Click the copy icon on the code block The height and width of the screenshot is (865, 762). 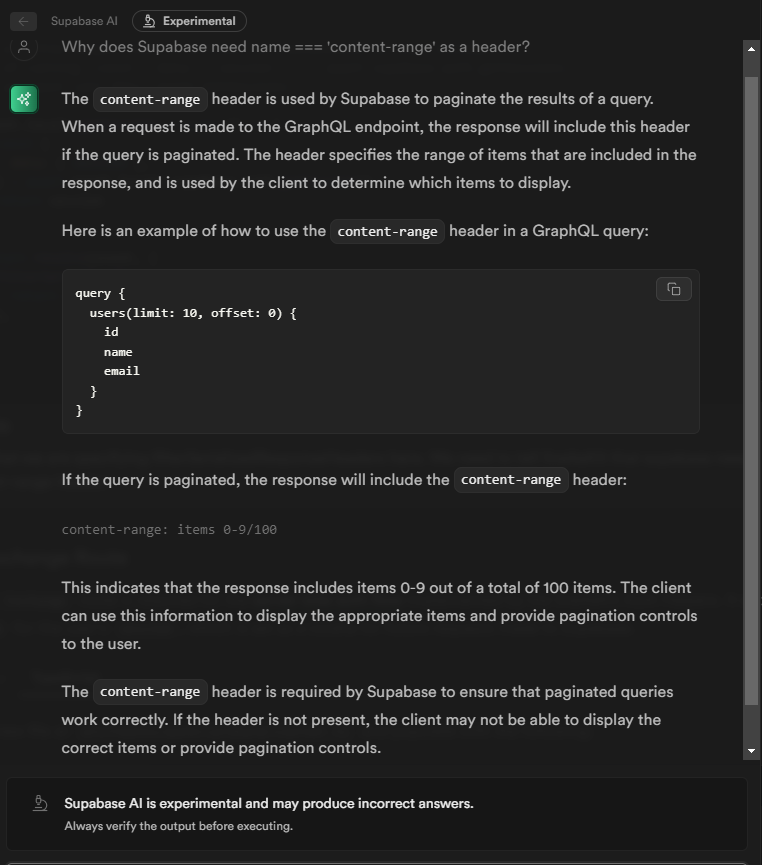click(673, 289)
